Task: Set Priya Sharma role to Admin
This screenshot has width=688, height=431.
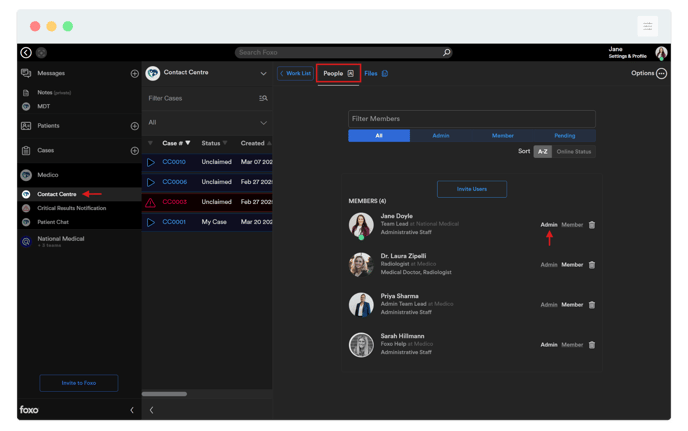Action: tap(549, 305)
